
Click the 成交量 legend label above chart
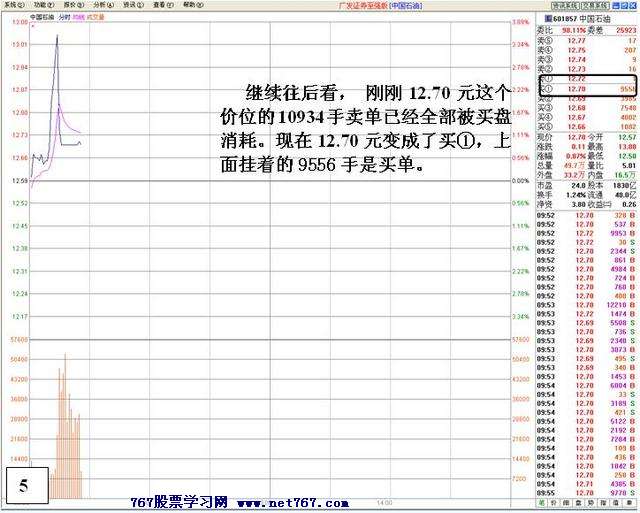click(x=96, y=17)
